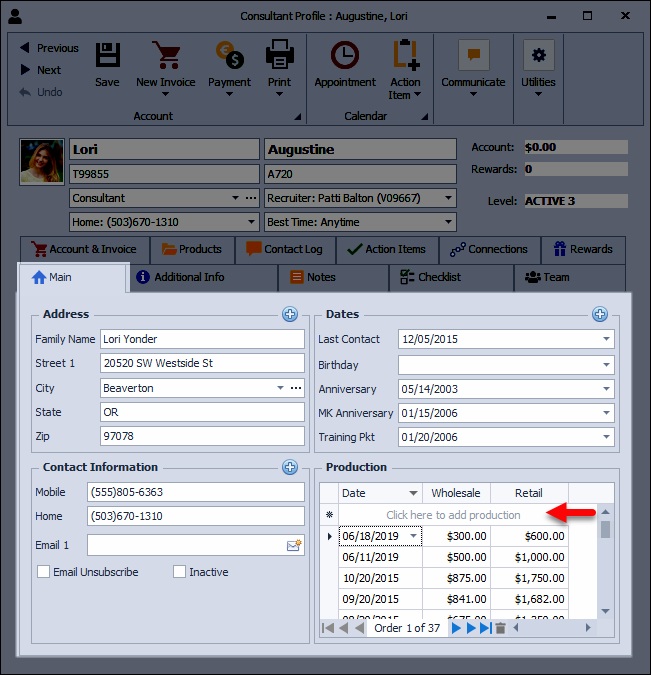Viewport: 651px width, 675px height.
Task: Click the Communicate speech bubble icon
Action: pos(474,55)
